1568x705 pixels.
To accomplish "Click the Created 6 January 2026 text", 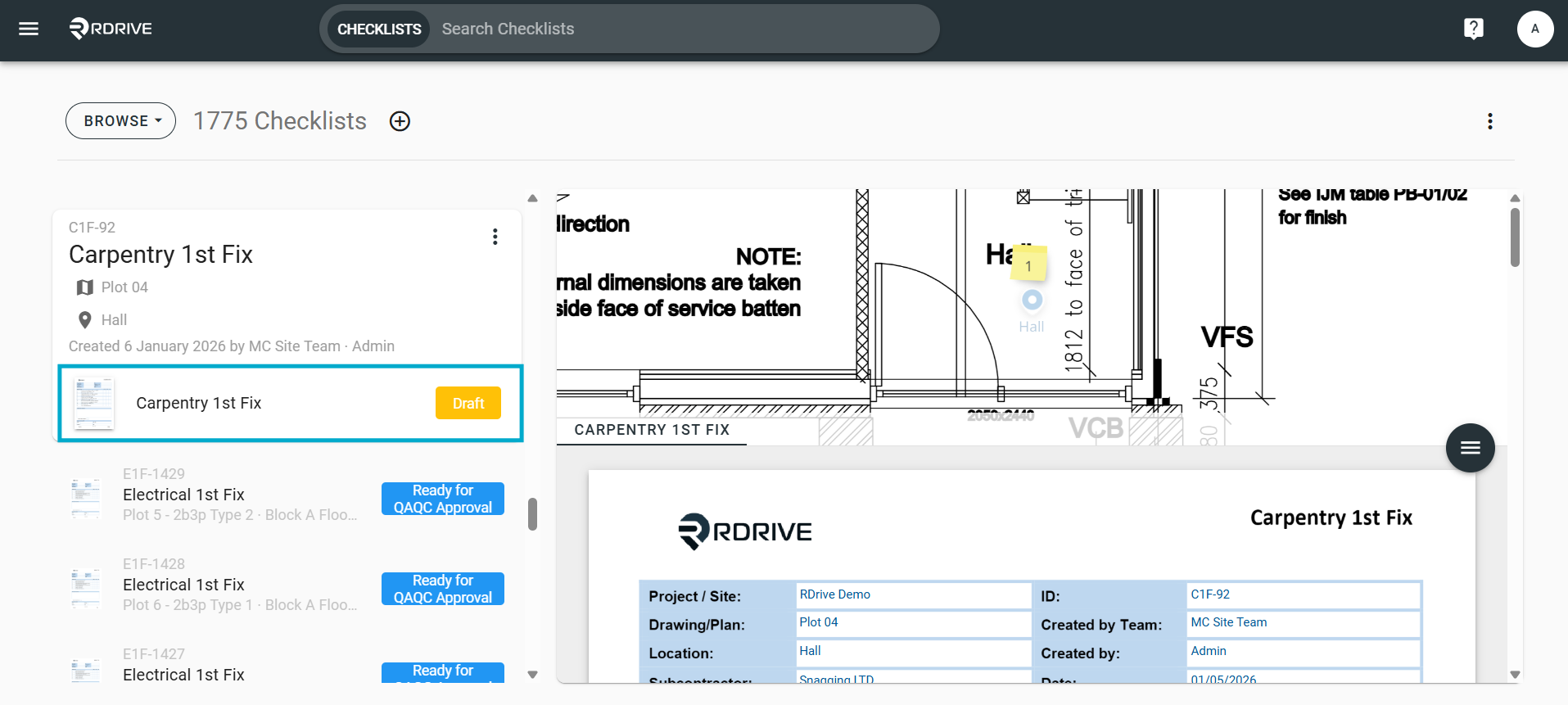I will point(232,346).
